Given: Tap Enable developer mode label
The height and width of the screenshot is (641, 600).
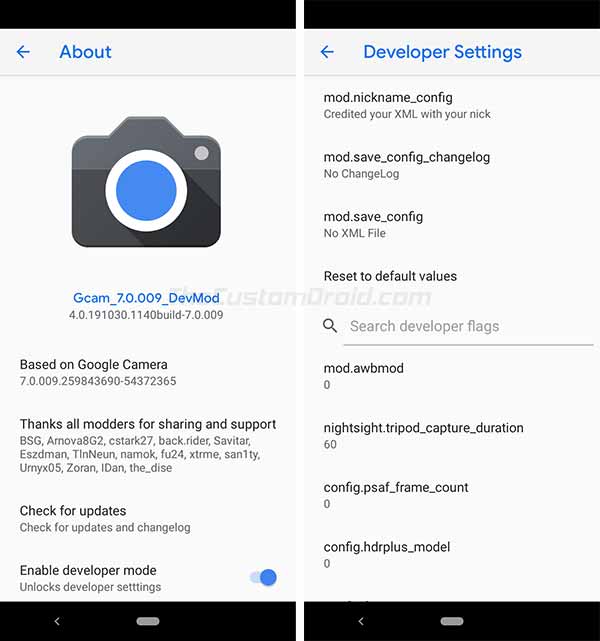Looking at the screenshot, I should coord(88,570).
